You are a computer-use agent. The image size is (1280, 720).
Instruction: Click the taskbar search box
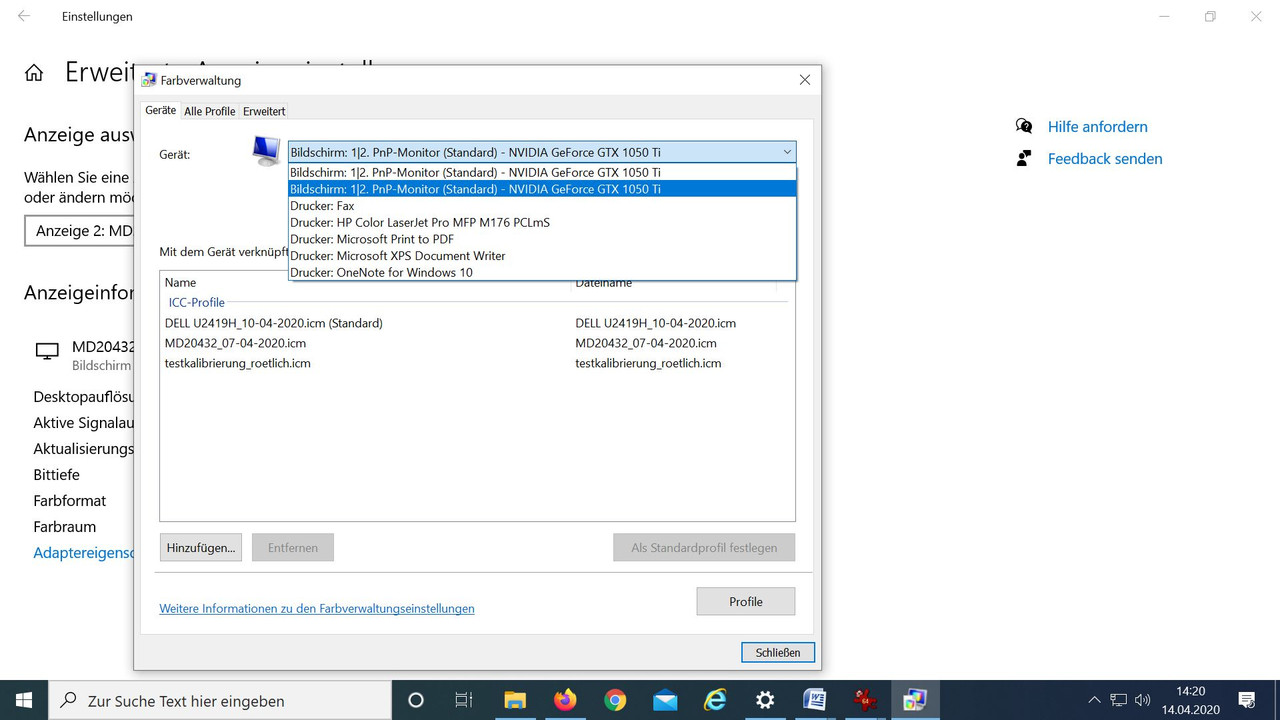point(220,700)
